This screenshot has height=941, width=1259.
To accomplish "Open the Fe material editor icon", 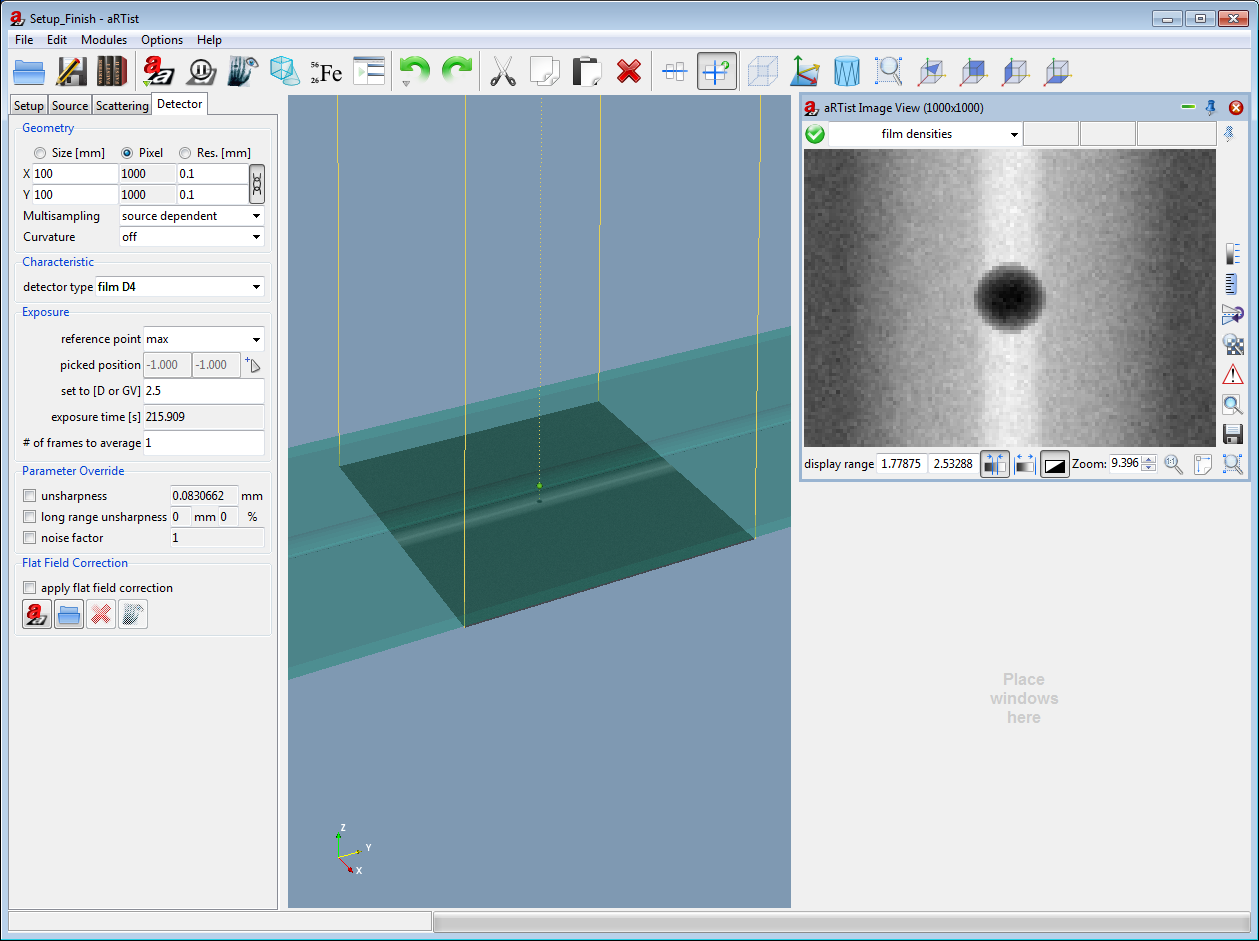I will (x=326, y=72).
